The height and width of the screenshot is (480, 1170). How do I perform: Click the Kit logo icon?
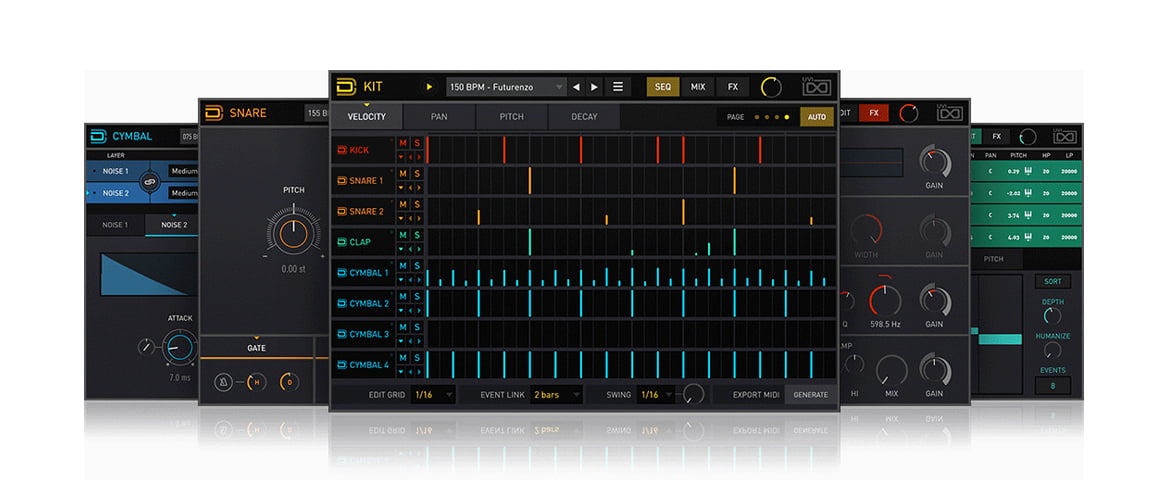click(x=346, y=87)
